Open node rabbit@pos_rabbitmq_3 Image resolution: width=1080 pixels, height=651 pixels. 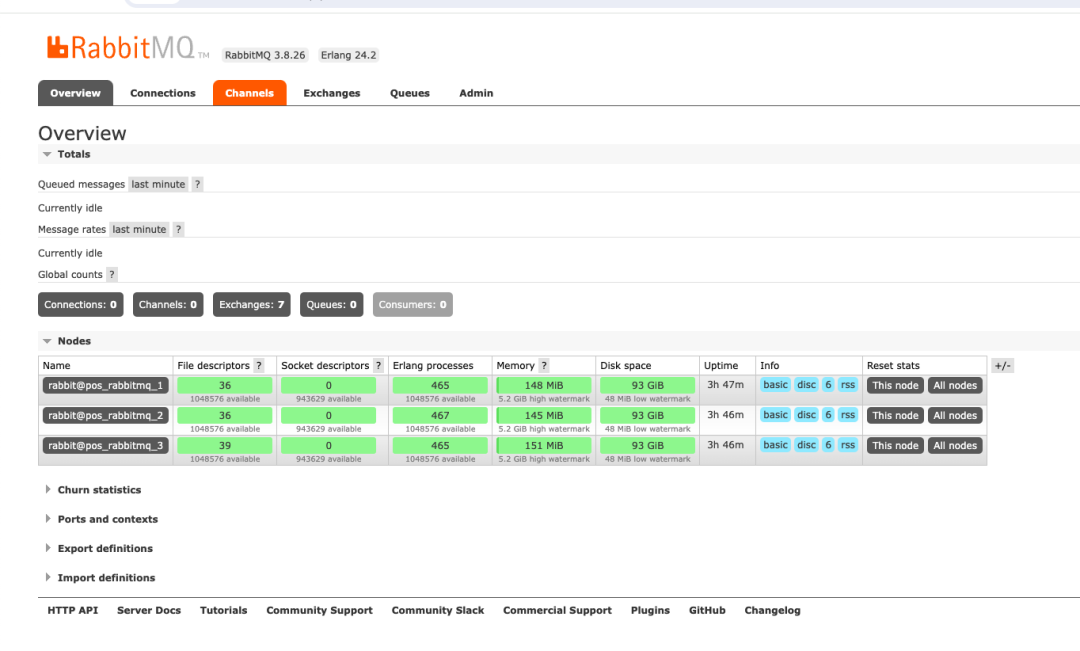(x=105, y=446)
